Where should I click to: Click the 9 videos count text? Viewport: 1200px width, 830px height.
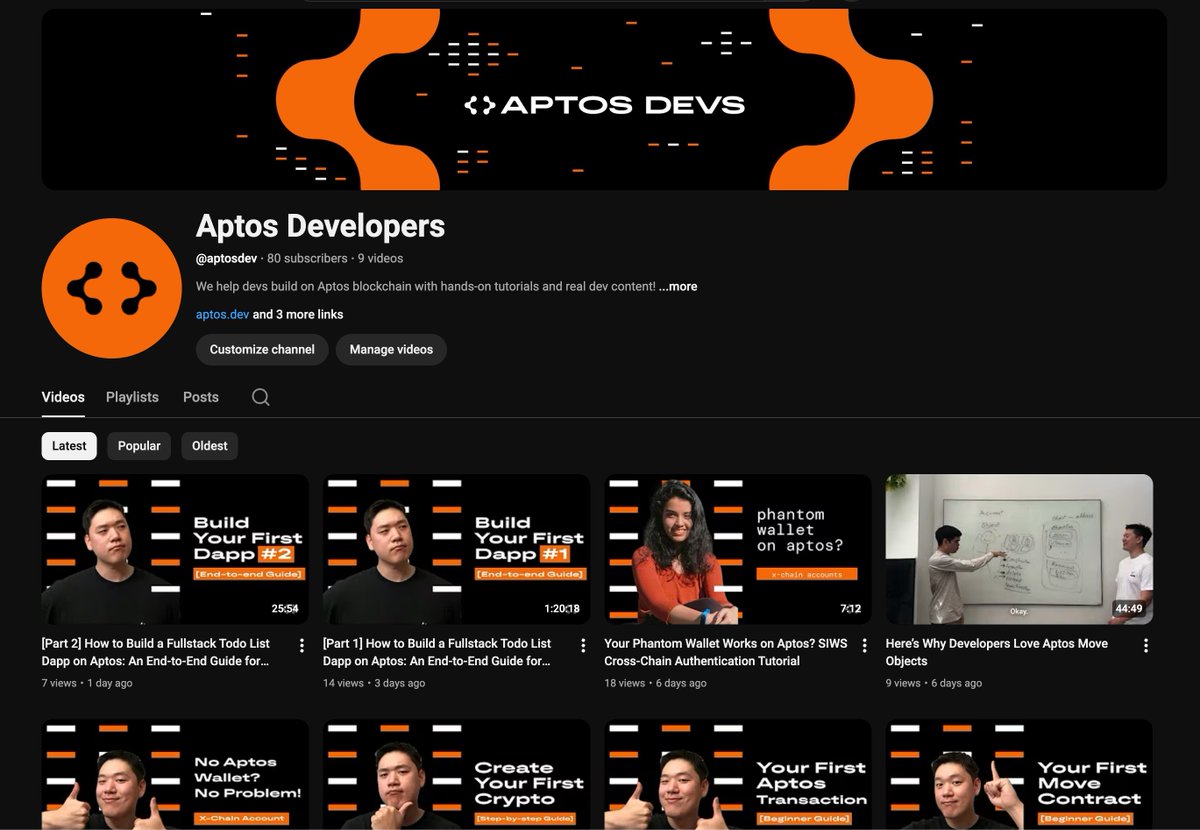coord(380,258)
